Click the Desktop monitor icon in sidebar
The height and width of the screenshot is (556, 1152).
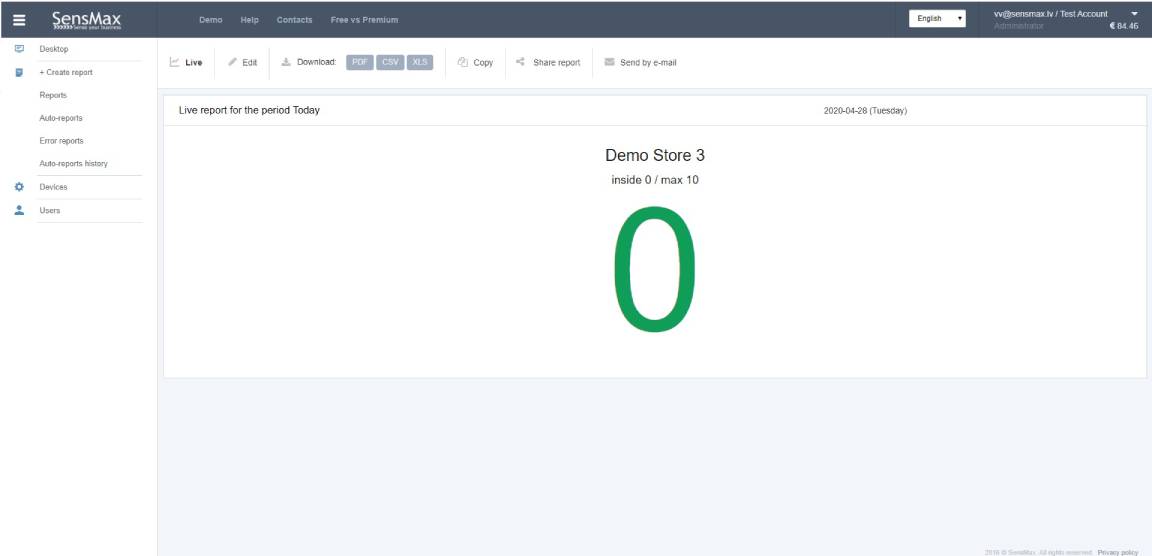click(20, 49)
